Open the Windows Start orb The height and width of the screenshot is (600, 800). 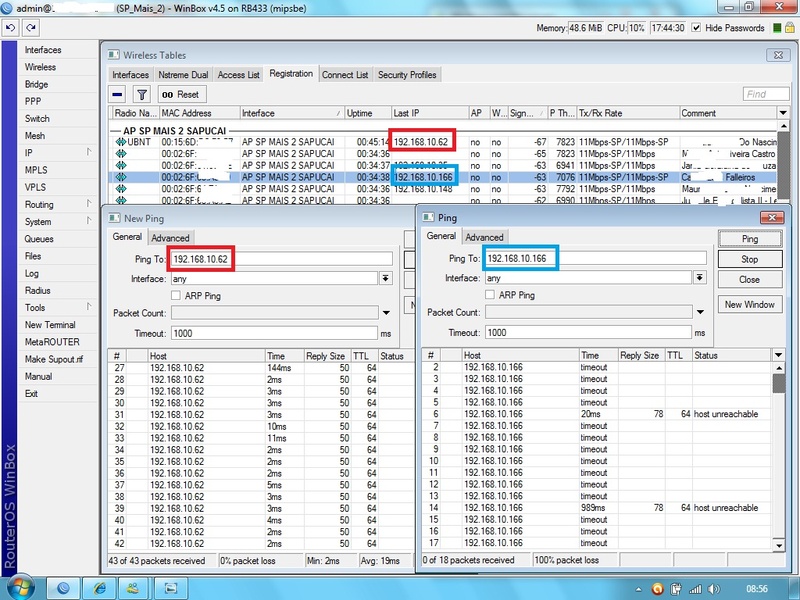(x=20, y=588)
